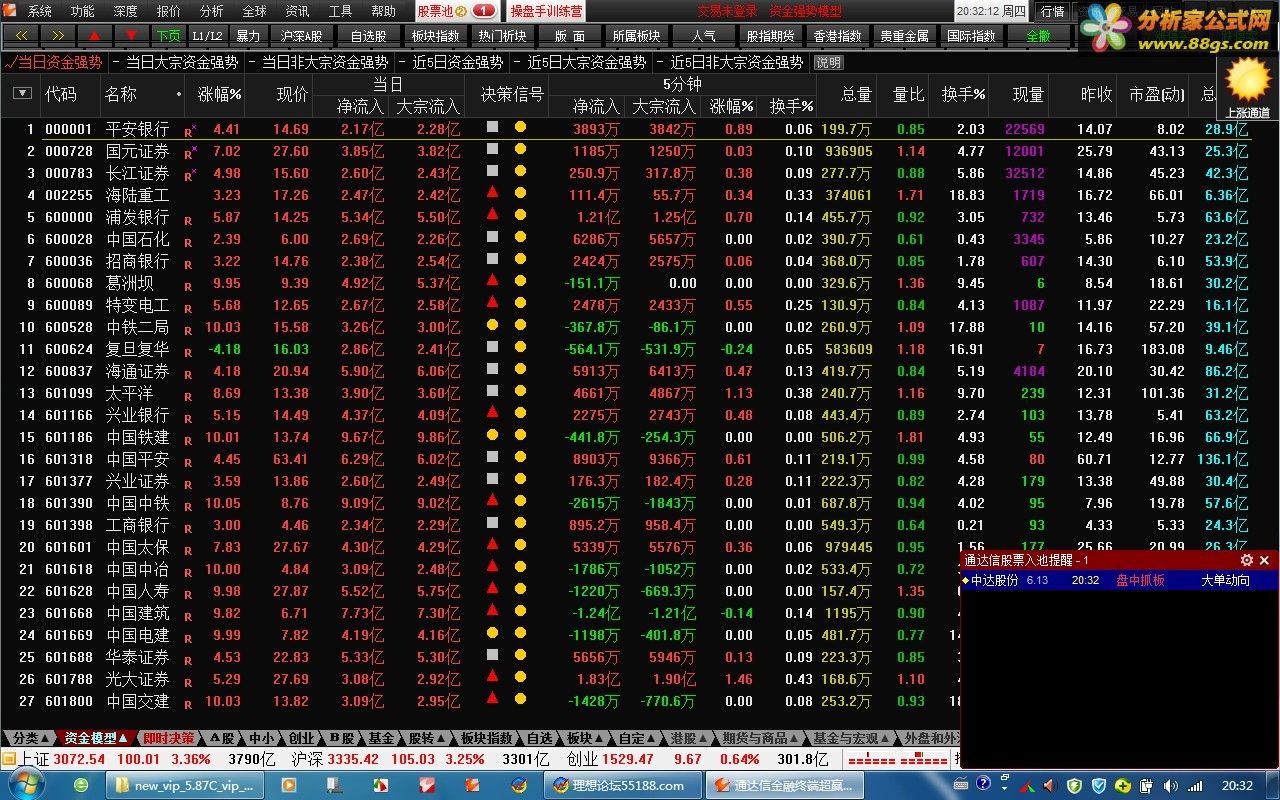Image resolution: width=1280 pixels, height=800 pixels.
Task: Open the sun icon for 上涨通道
Action: (x=1247, y=80)
